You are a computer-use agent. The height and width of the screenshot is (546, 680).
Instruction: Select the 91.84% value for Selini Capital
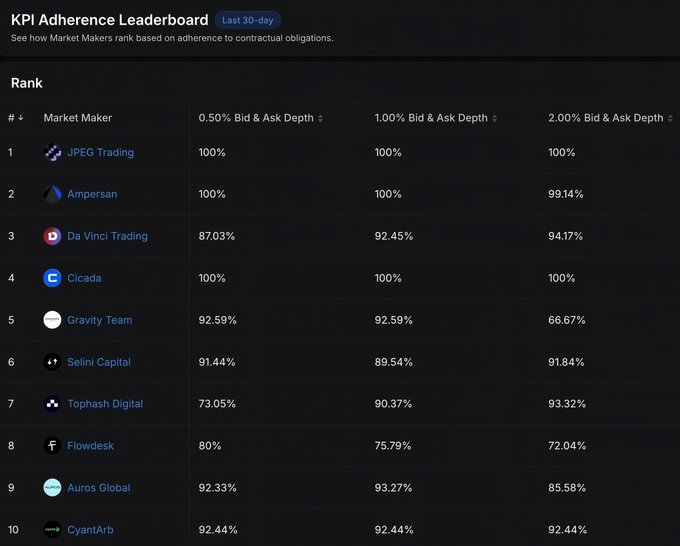pyautogui.click(x=566, y=362)
